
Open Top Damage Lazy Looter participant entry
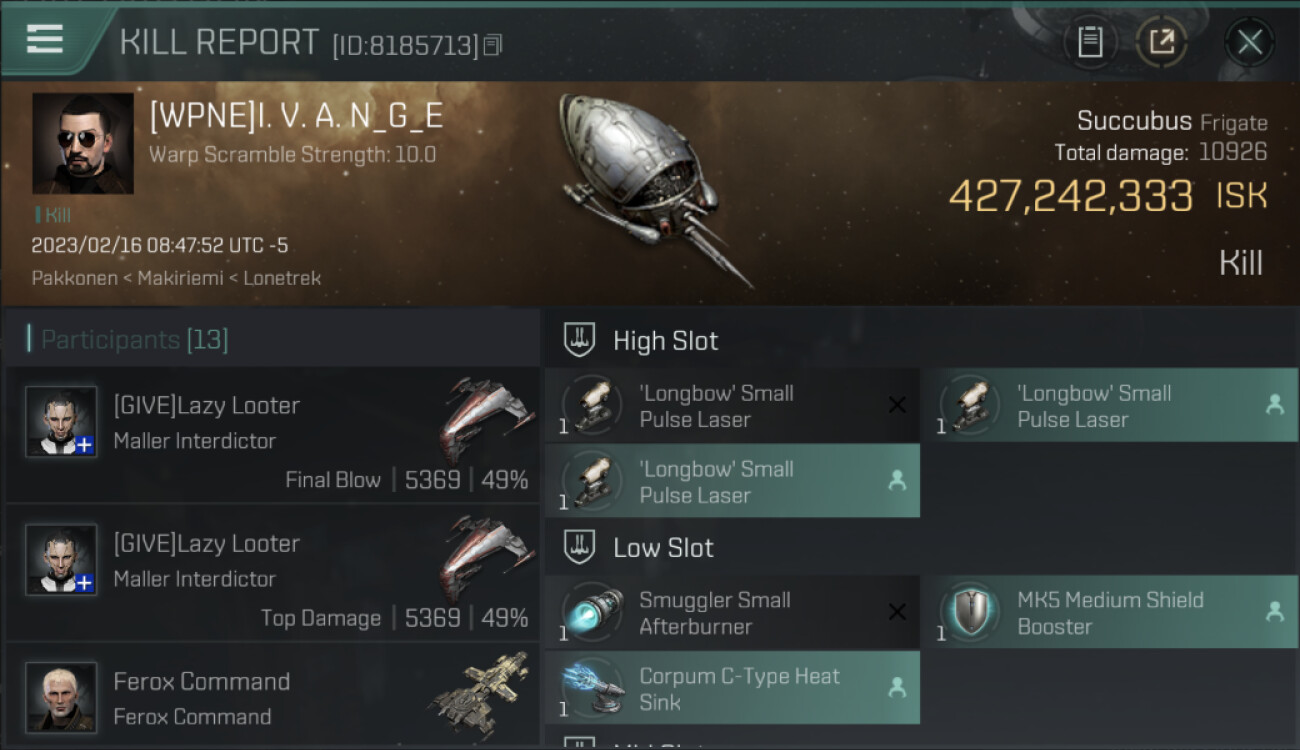coord(272,573)
